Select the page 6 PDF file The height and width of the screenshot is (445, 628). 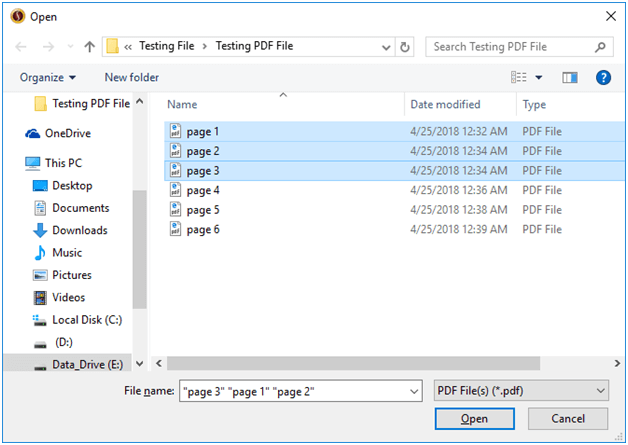(x=202, y=229)
